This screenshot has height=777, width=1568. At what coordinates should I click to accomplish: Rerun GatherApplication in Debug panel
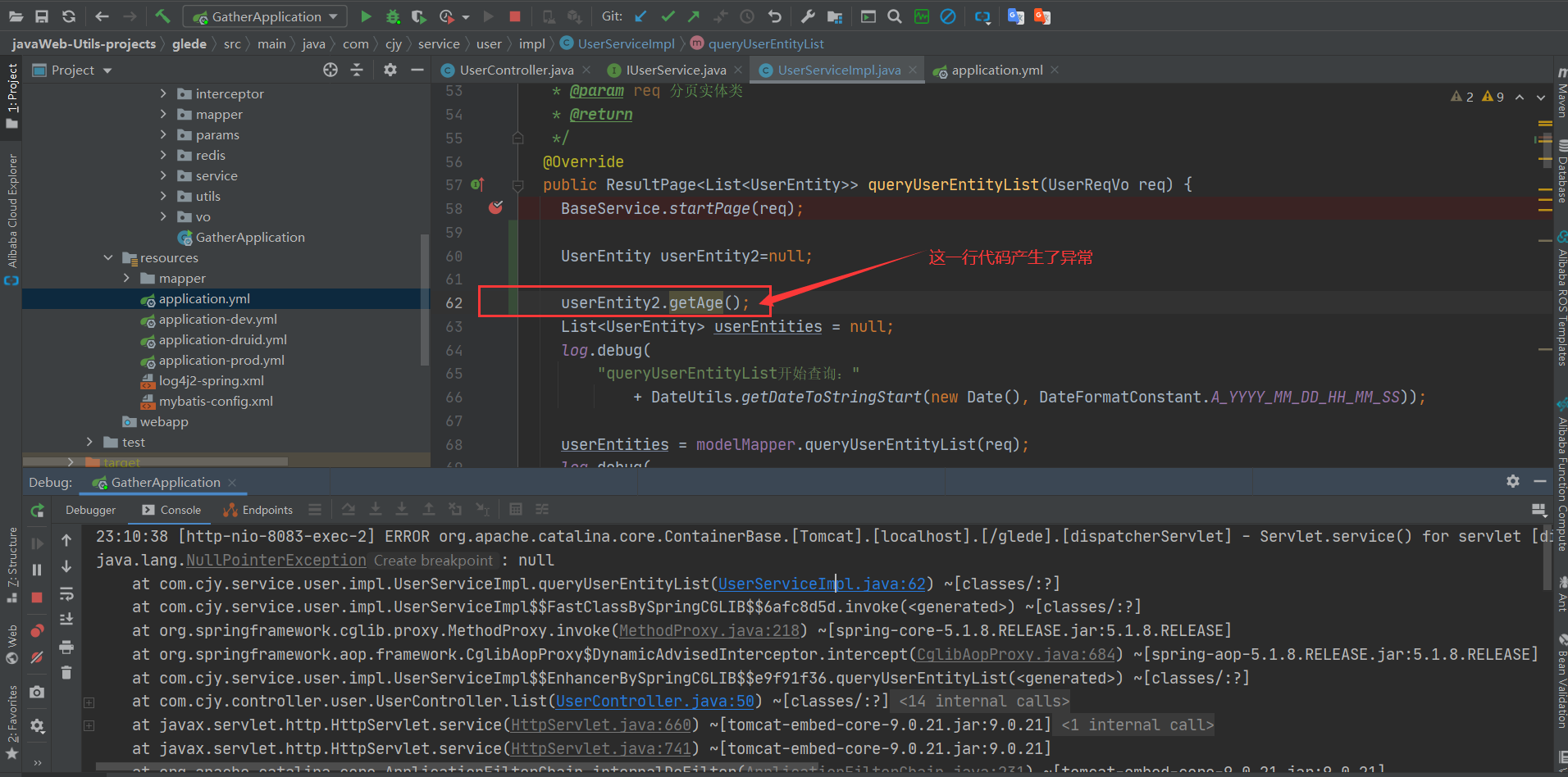(x=37, y=511)
